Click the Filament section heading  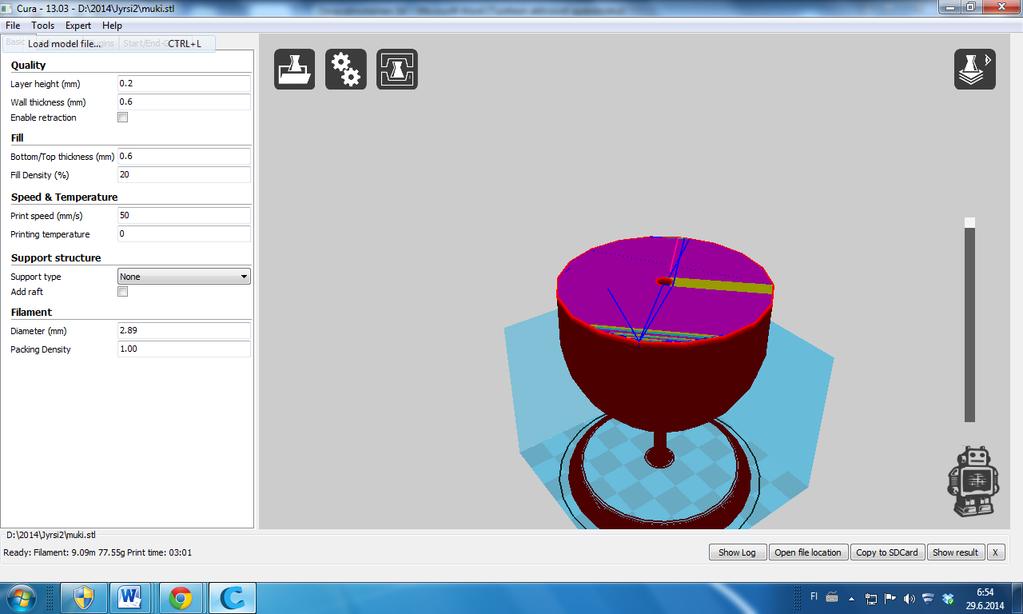pyautogui.click(x=31, y=313)
